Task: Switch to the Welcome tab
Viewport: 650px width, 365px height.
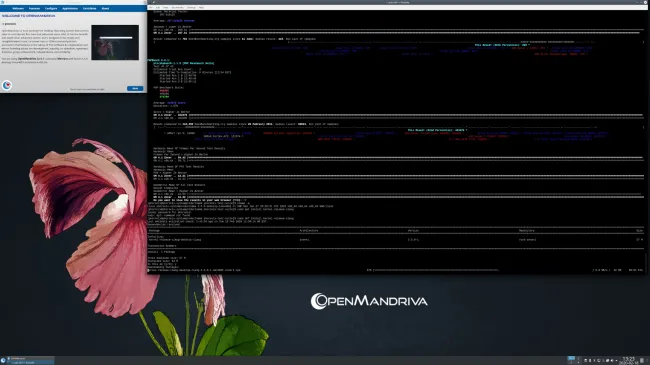Action: click(x=18, y=8)
